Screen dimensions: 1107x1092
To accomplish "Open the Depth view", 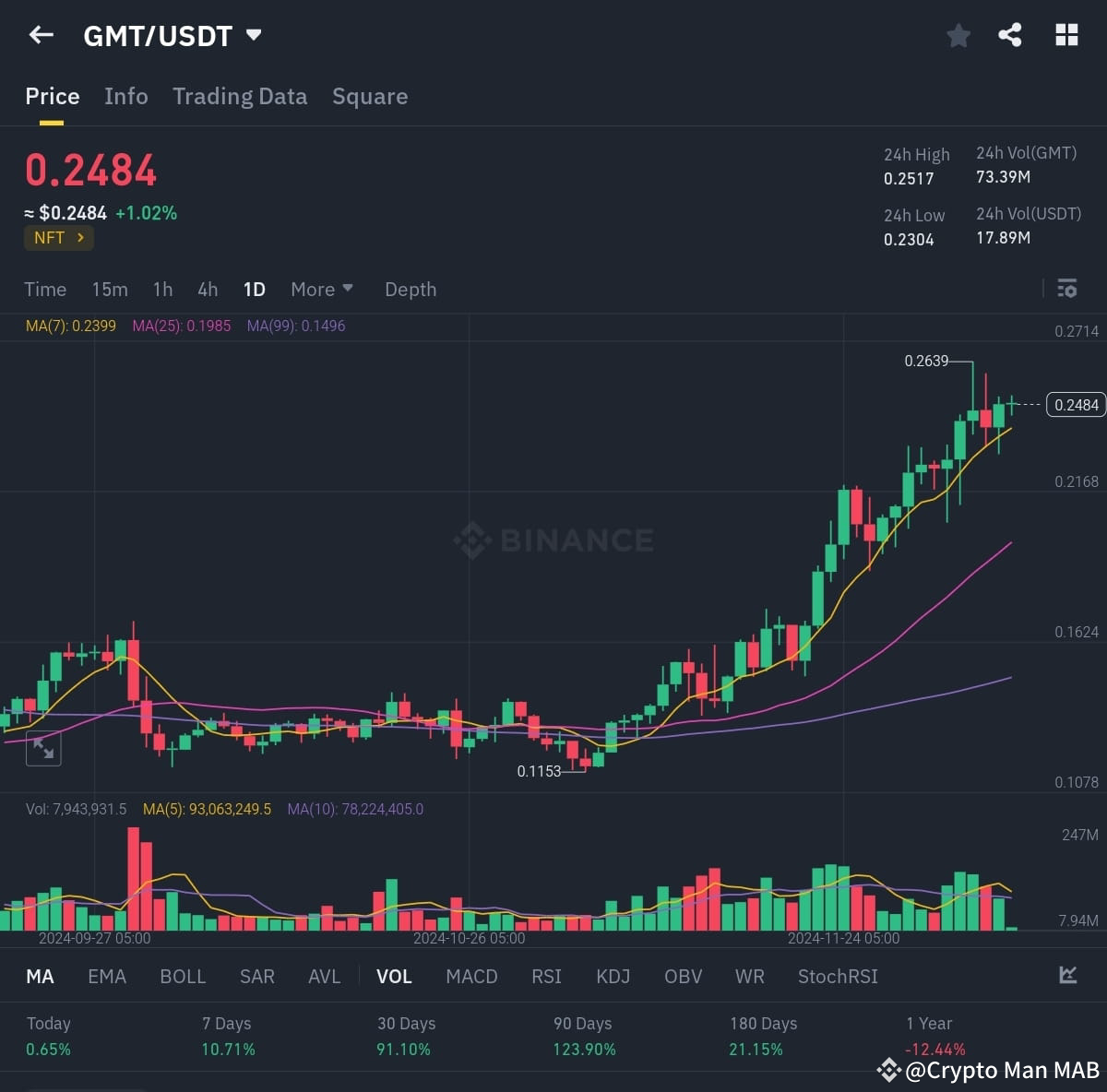I will click(x=410, y=289).
